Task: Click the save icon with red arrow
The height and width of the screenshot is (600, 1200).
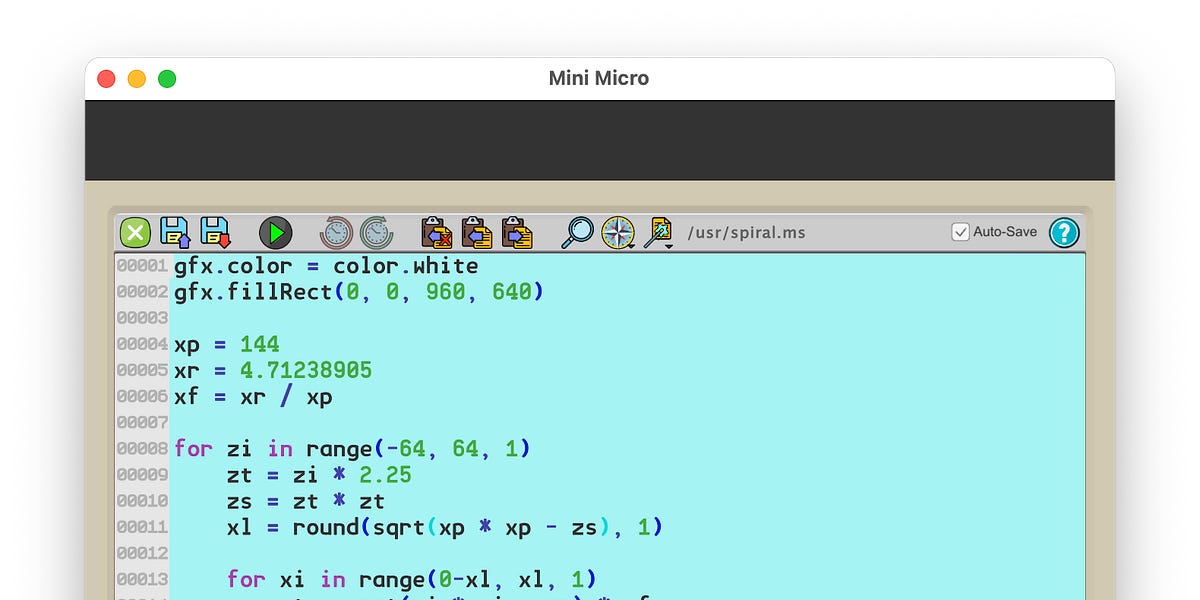Action: (x=215, y=232)
